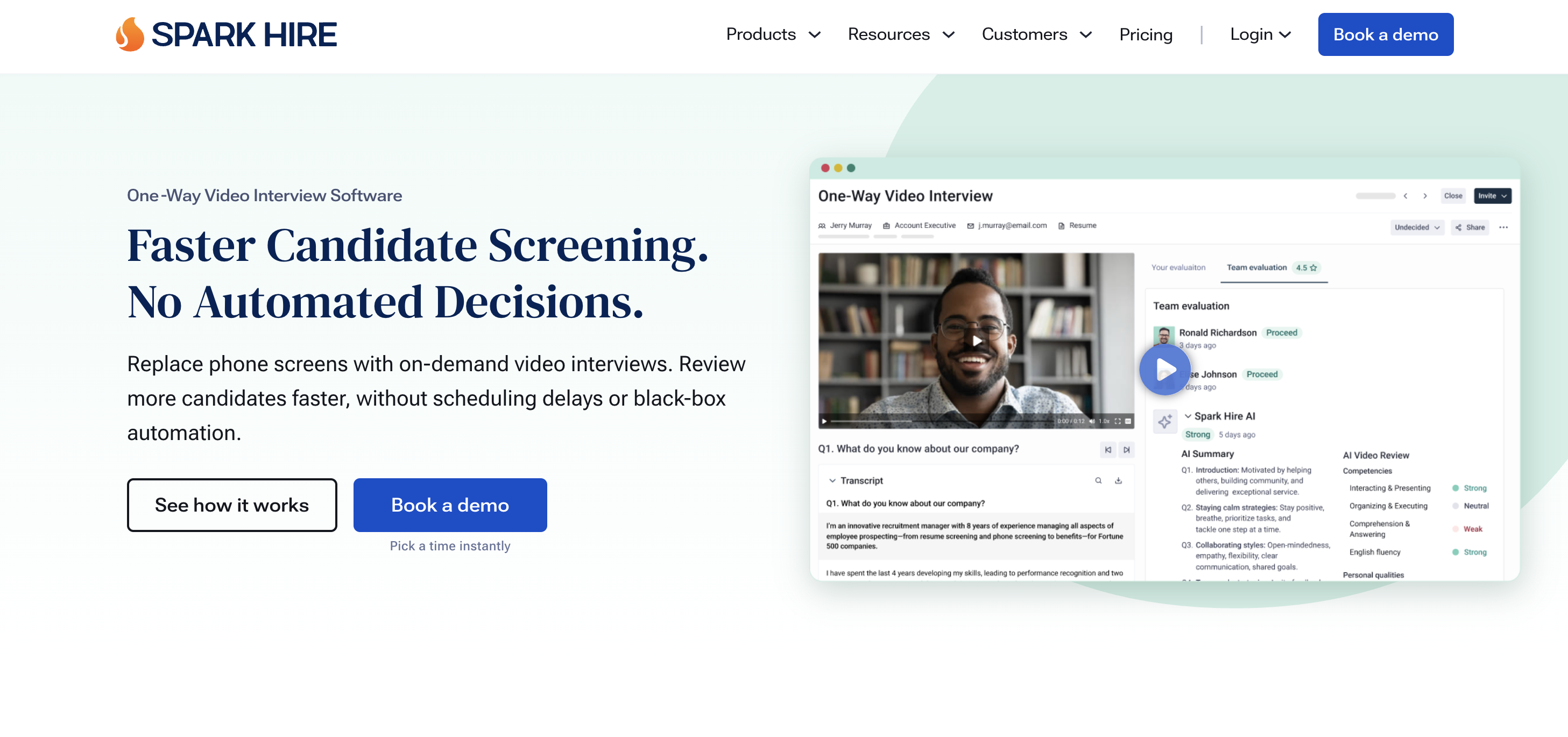Viewport: 1568px width, 737px height.
Task: Click next candidate arrow
Action: (x=1425, y=196)
